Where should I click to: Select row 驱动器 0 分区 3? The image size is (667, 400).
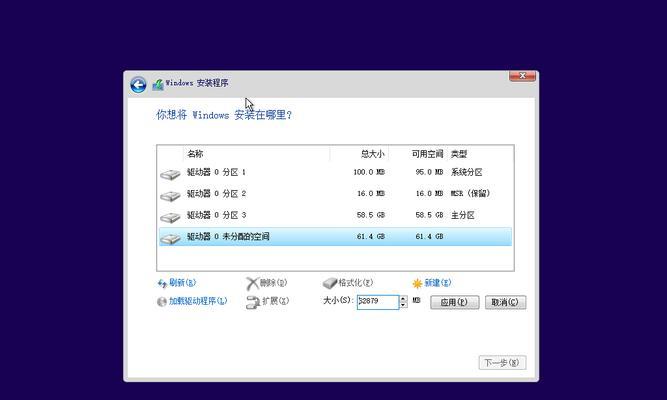coord(335,215)
